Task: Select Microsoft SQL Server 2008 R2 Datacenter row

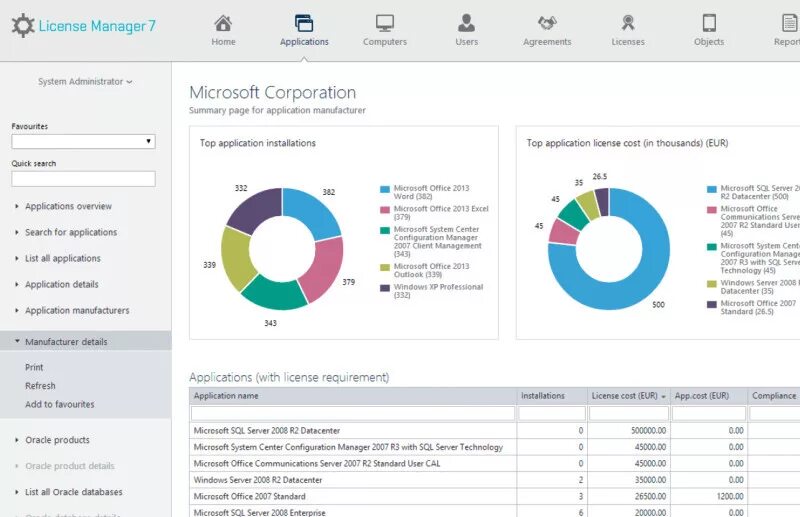Action: [494, 431]
